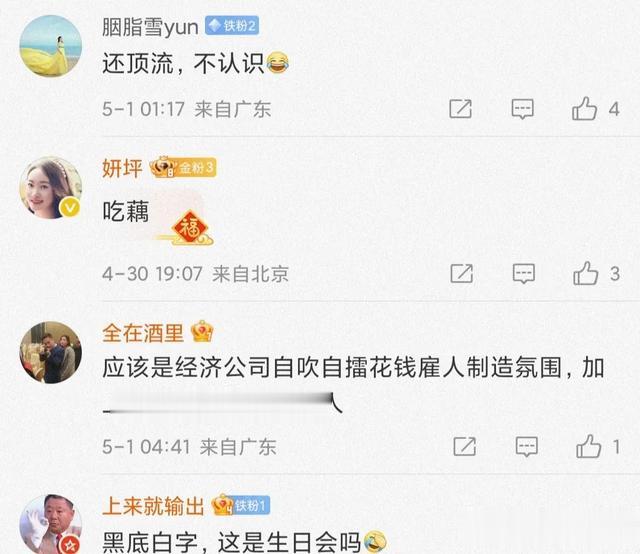Tap the avatar of 上来就输出

pyautogui.click(x=51, y=524)
